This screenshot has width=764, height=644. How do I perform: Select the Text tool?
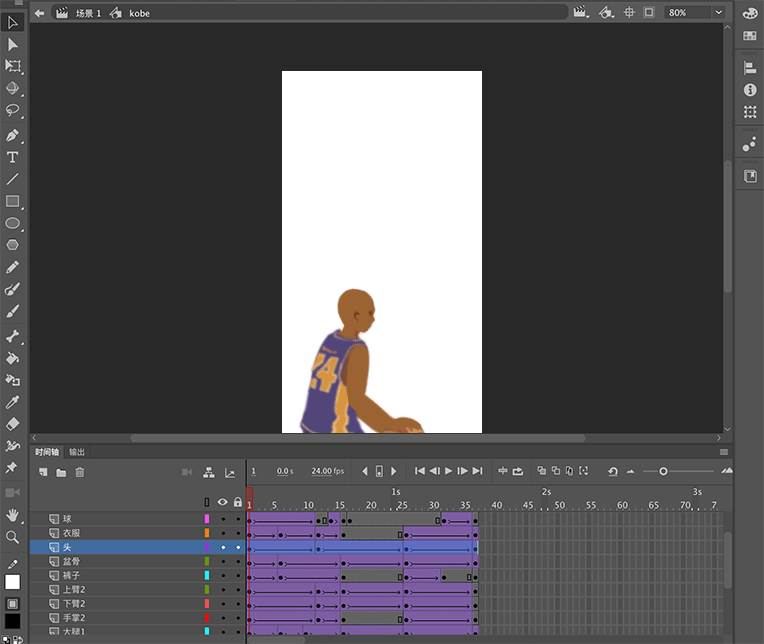point(13,157)
